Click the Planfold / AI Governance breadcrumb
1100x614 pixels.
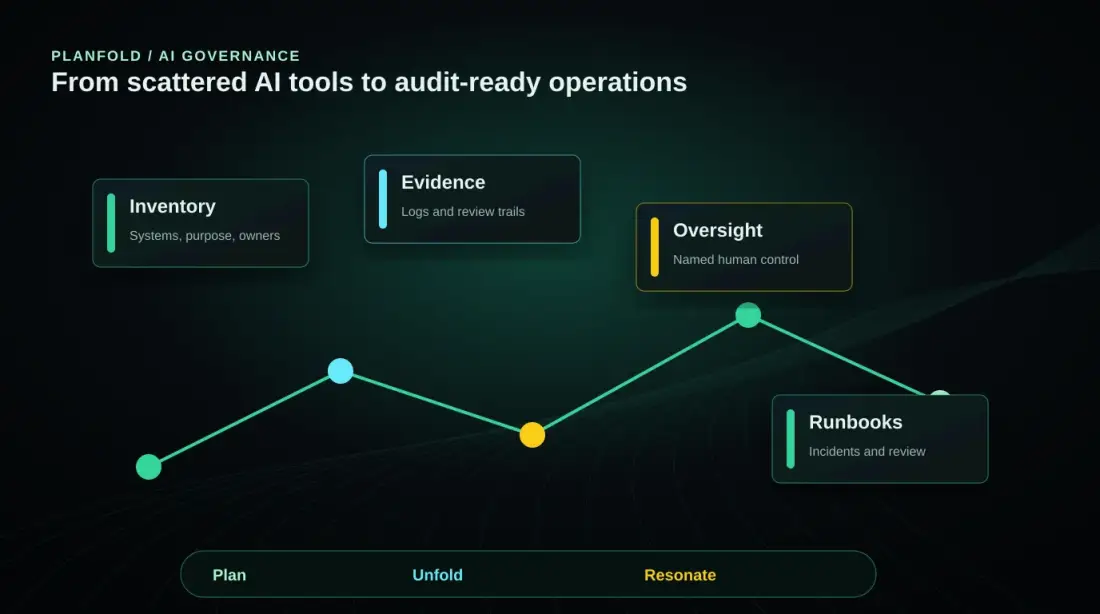pyautogui.click(x=175, y=55)
